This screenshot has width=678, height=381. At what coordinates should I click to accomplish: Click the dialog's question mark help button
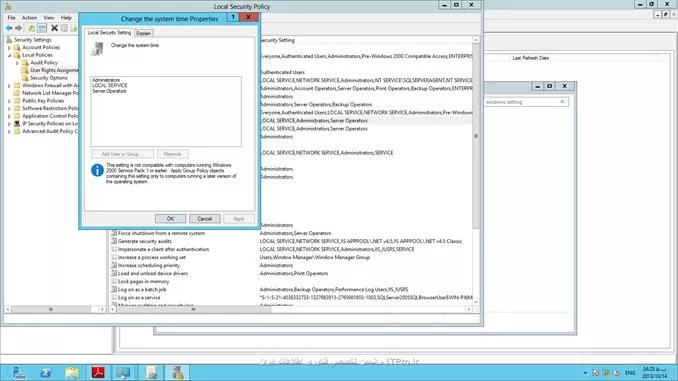coord(233,17)
